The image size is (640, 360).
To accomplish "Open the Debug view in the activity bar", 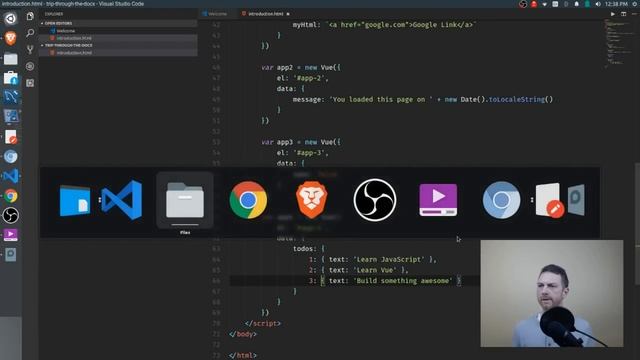I will coord(30,66).
